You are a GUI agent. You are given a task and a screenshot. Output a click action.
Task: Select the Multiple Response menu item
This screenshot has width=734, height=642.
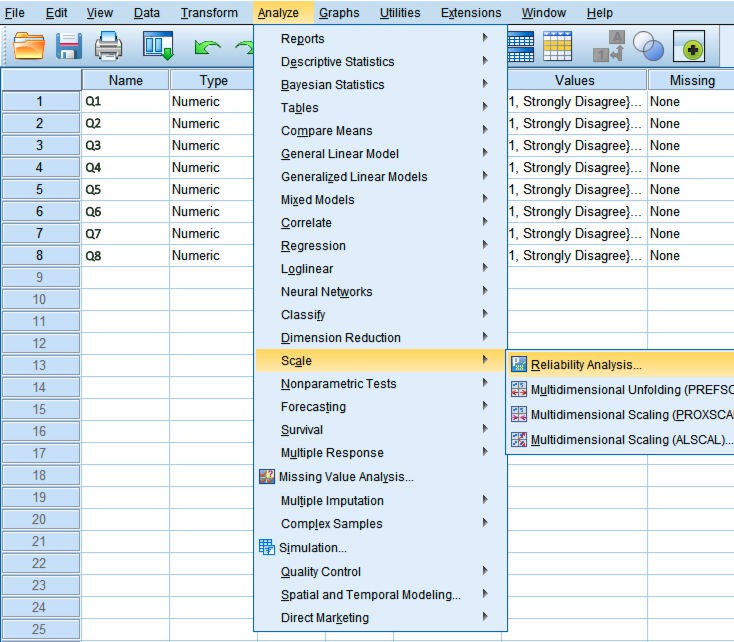coord(381,452)
